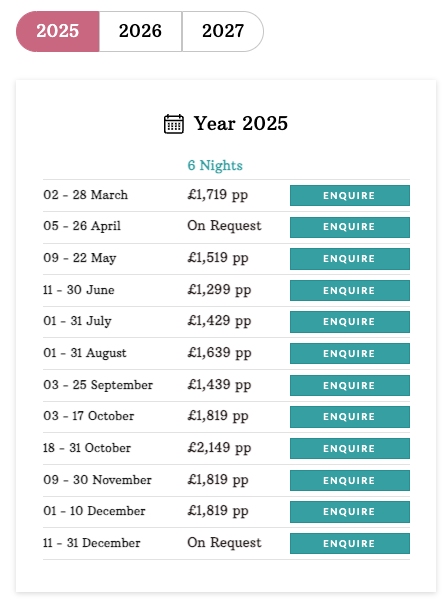Enquire about 01 - 31 July dates

pyautogui.click(x=350, y=322)
